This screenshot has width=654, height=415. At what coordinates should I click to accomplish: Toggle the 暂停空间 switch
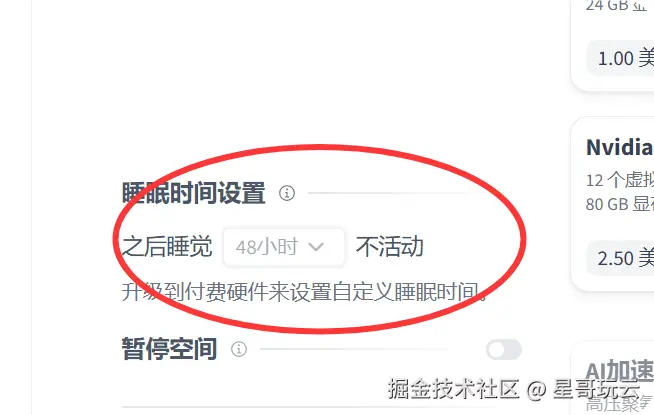pyautogui.click(x=504, y=350)
